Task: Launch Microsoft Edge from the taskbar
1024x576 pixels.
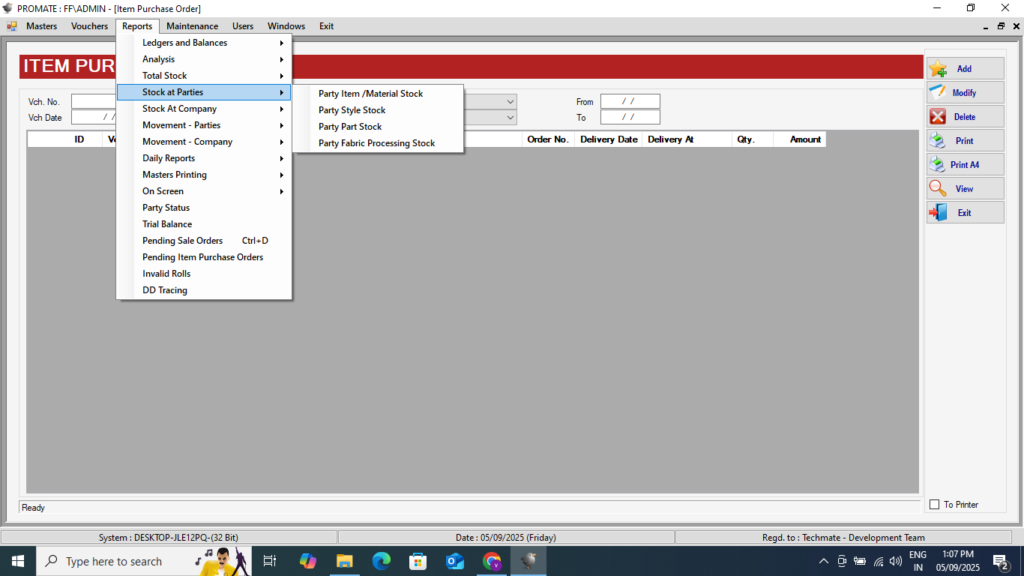Action: [381, 561]
